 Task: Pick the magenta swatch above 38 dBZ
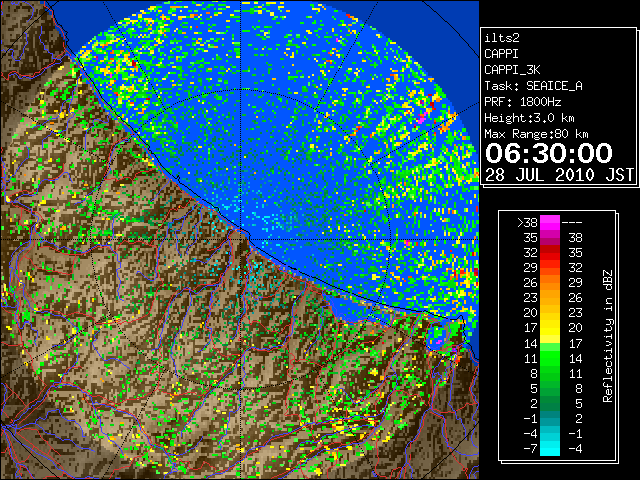click(550, 222)
